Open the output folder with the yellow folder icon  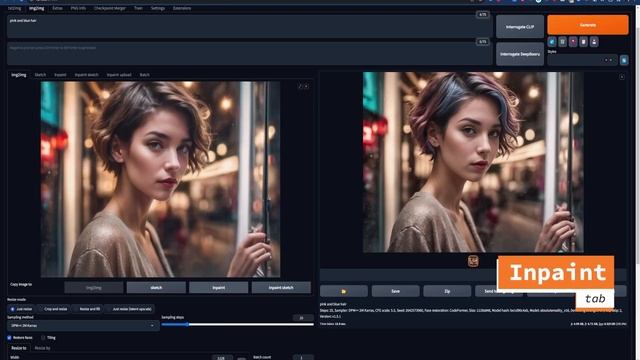click(344, 291)
